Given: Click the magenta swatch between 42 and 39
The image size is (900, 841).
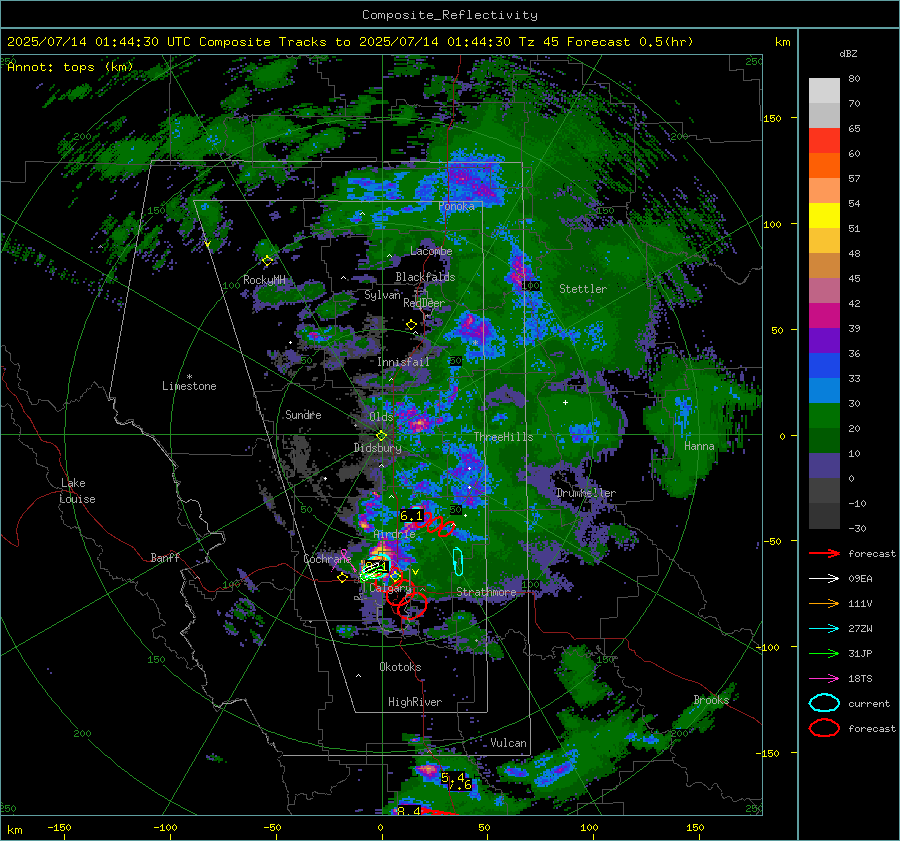Looking at the screenshot, I should [824, 316].
